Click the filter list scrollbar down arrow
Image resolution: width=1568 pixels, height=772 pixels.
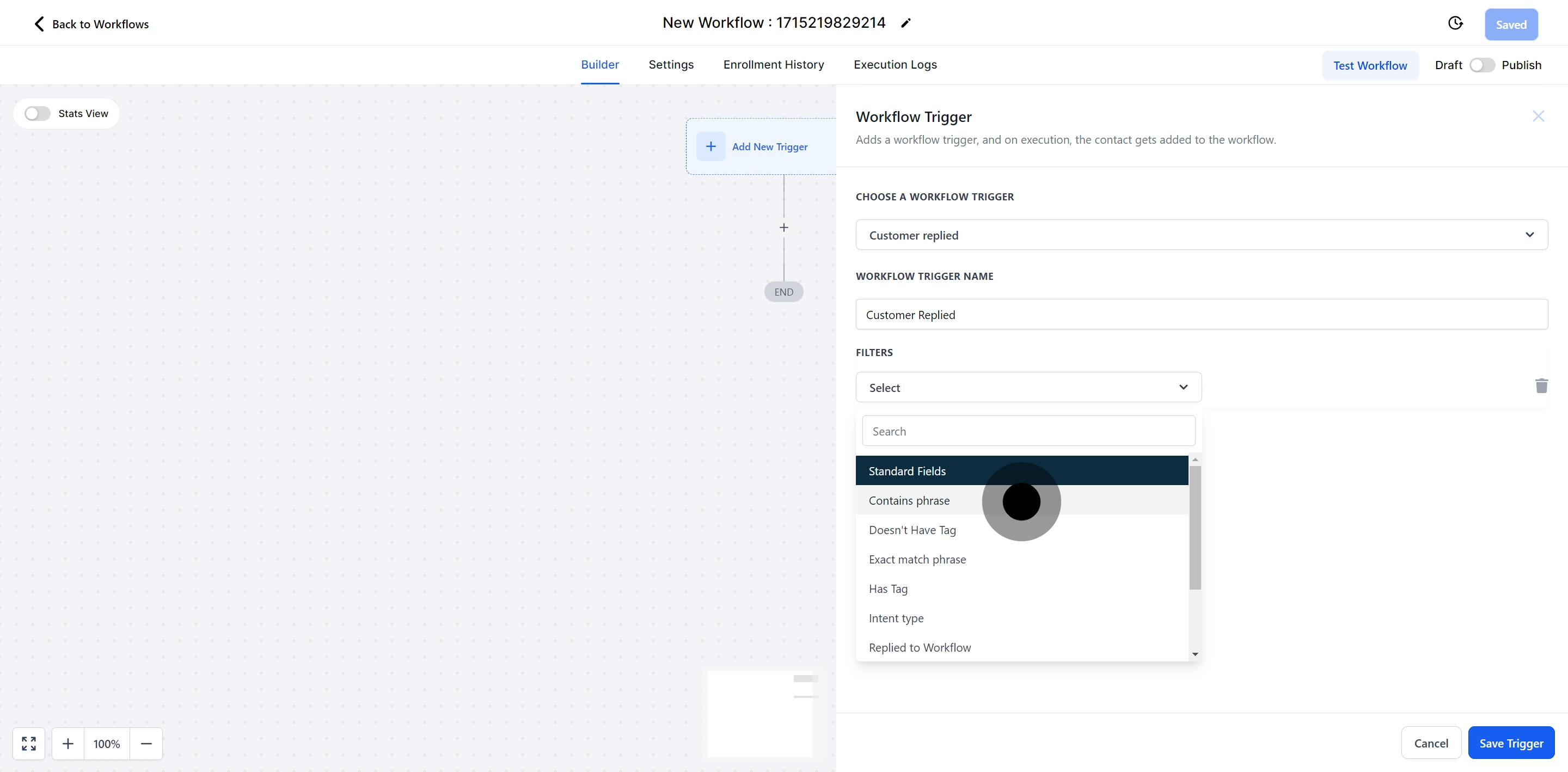[1195, 654]
